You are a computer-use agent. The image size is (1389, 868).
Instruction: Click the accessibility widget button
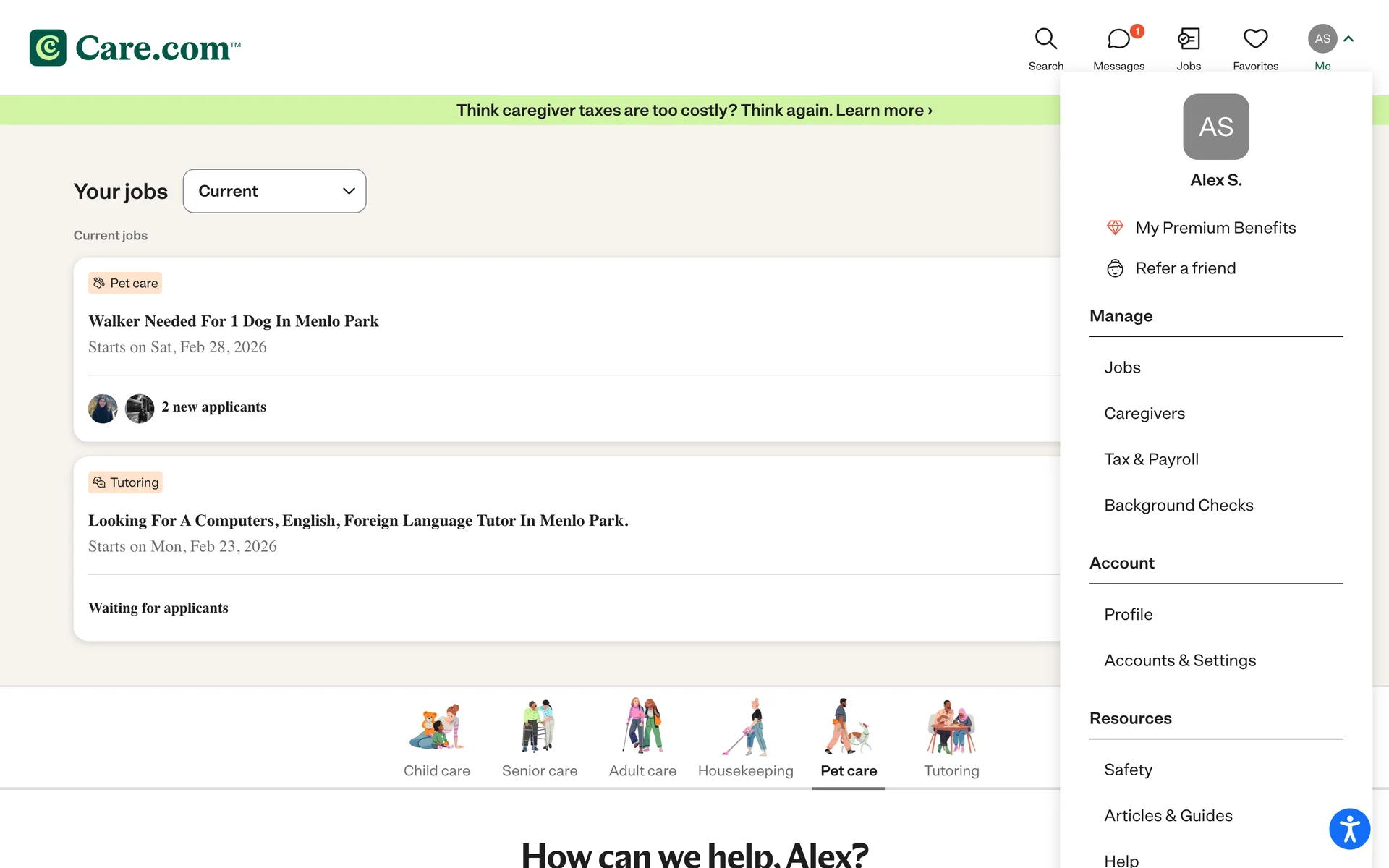(x=1349, y=829)
